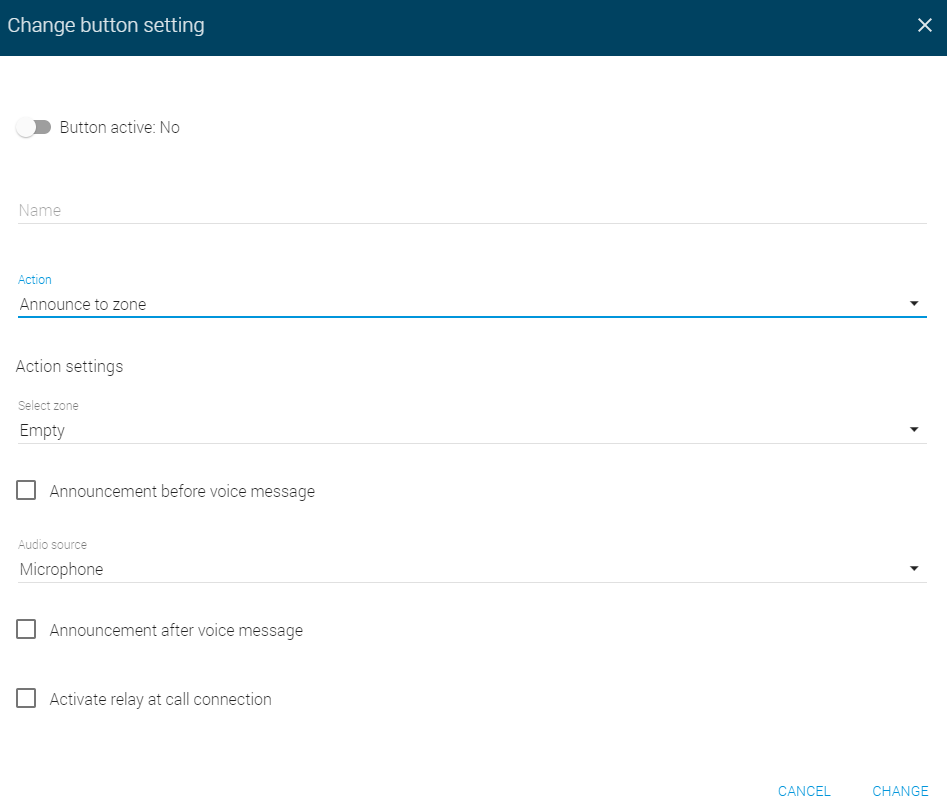Select the 'Announce to zone' value text
Image resolution: width=947 pixels, height=808 pixels.
[x=83, y=304]
